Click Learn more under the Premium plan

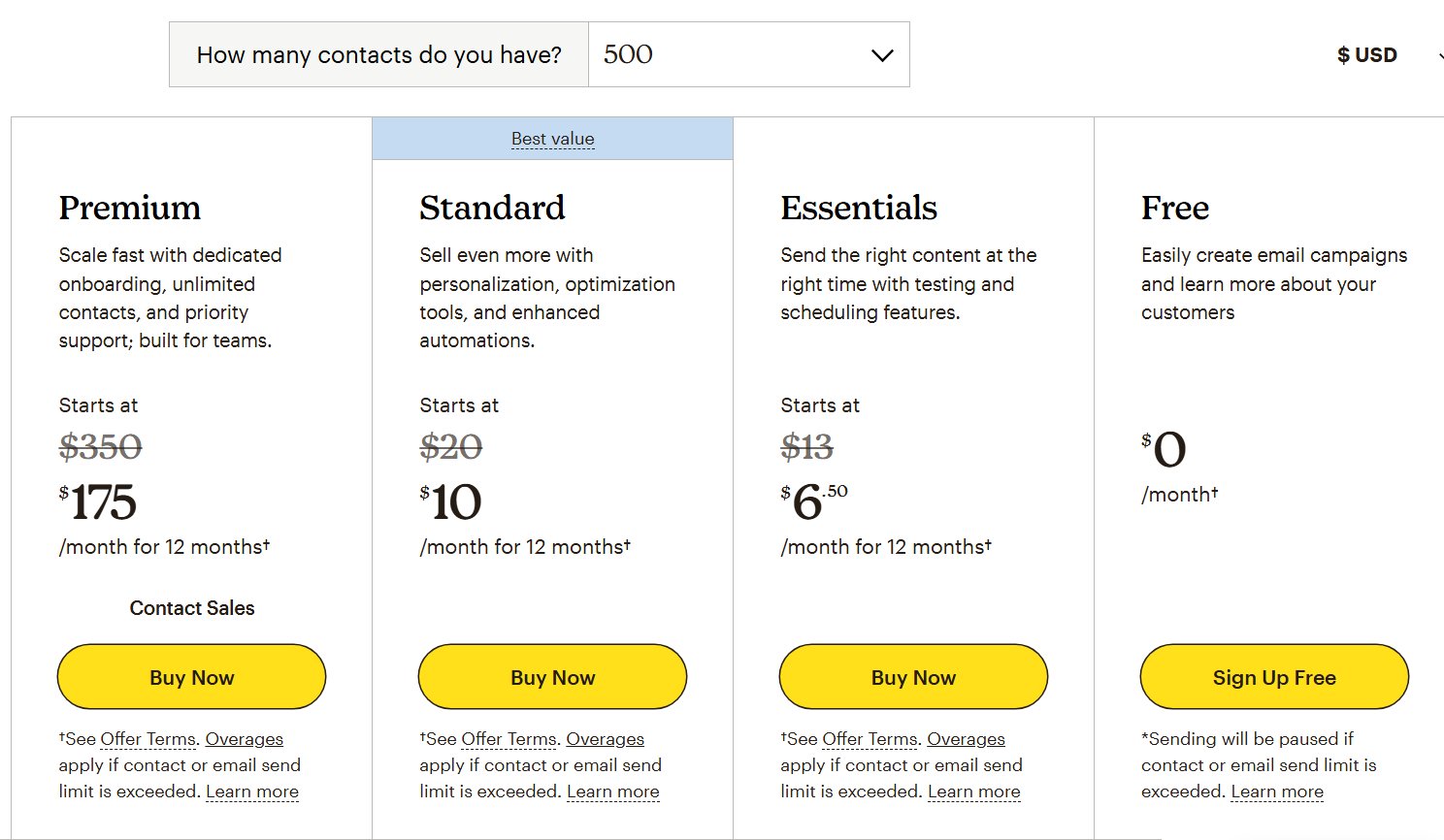[x=252, y=792]
